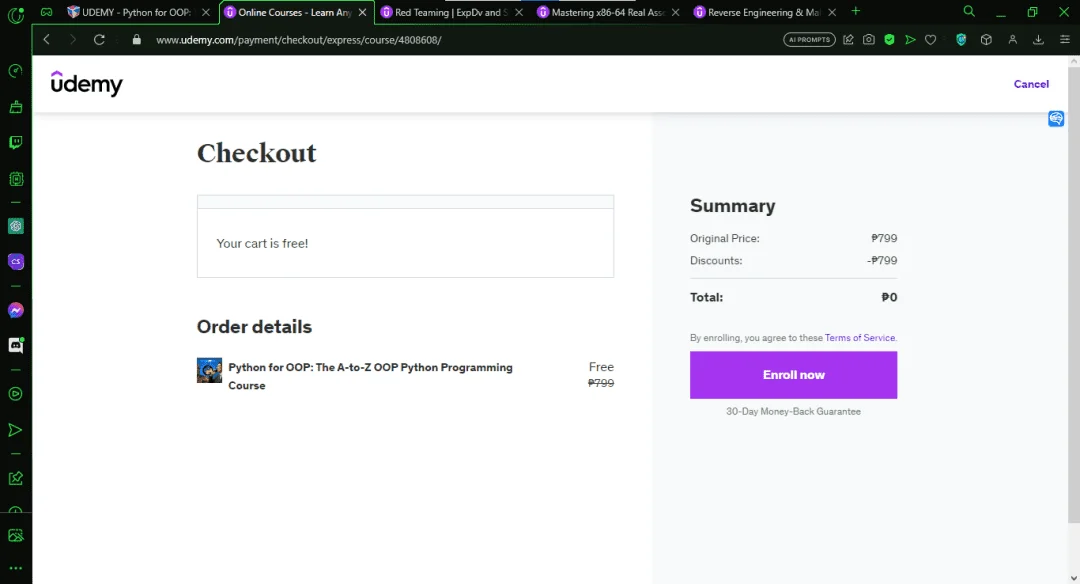Open the Player icon in sidebar
Viewport: 1080px width, 584px height.
[15, 394]
